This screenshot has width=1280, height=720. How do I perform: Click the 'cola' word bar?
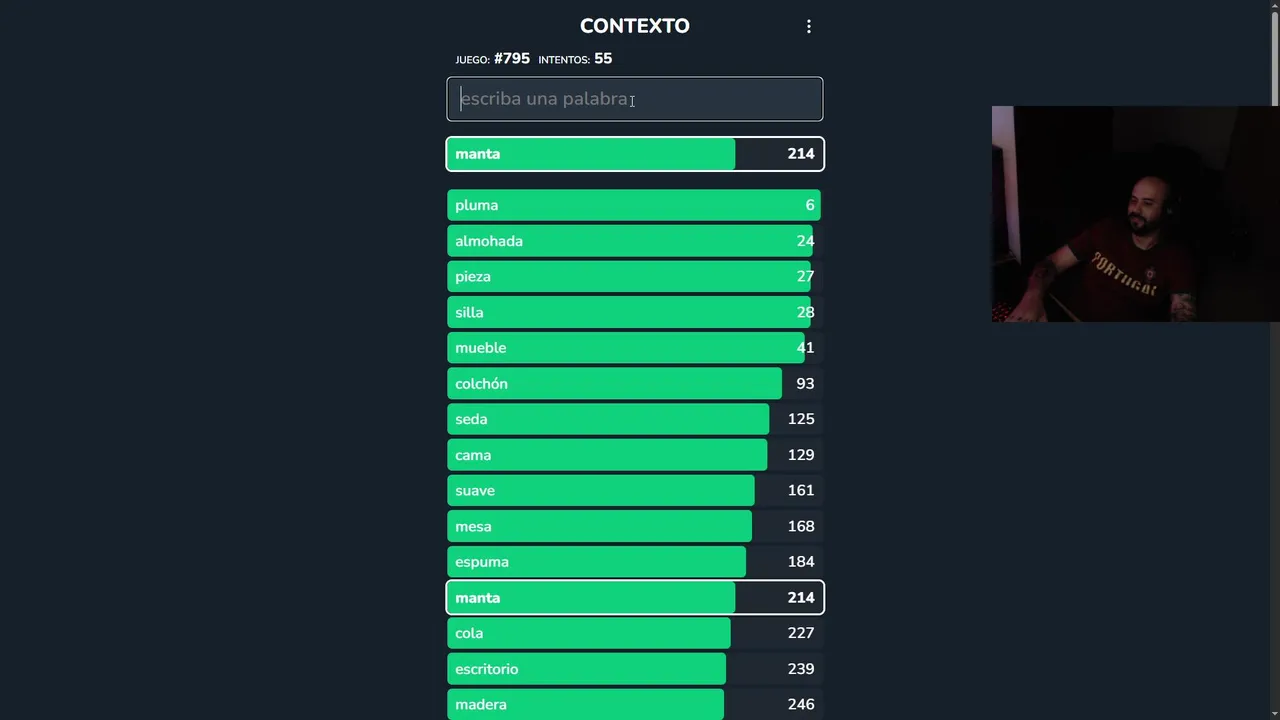coord(634,633)
